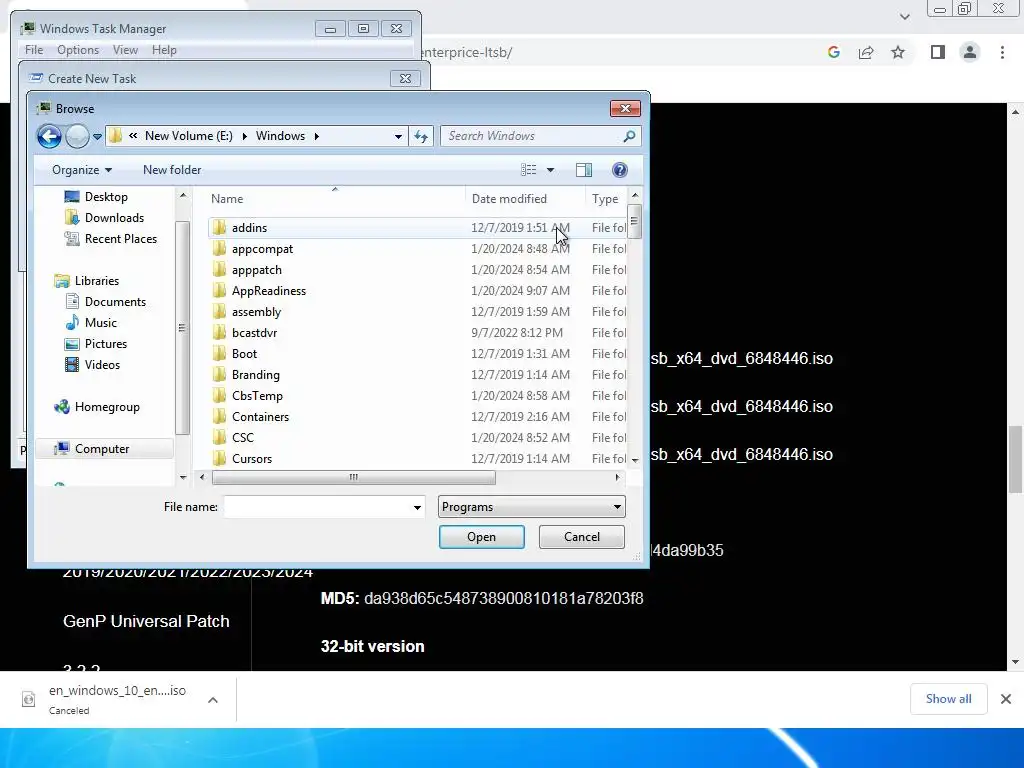This screenshot has height=768, width=1024.
Task: Click Chrome share page icon
Action: click(866, 52)
